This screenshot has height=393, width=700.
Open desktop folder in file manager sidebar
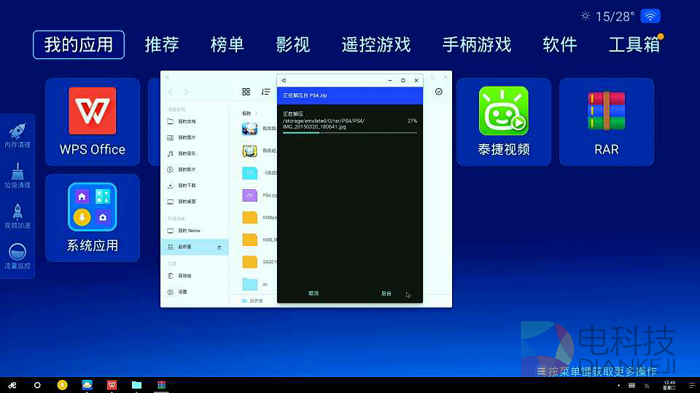click(195, 201)
